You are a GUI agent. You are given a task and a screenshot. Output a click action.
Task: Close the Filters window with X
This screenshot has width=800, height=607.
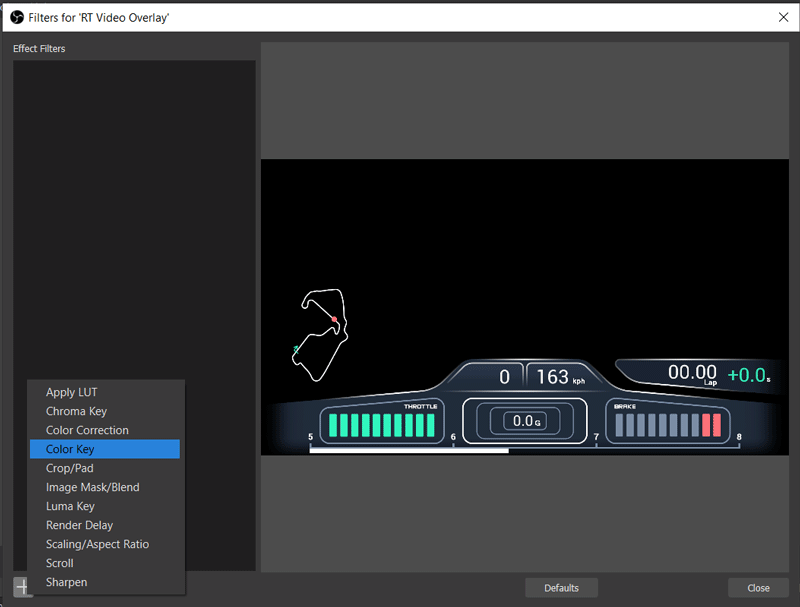(x=783, y=16)
